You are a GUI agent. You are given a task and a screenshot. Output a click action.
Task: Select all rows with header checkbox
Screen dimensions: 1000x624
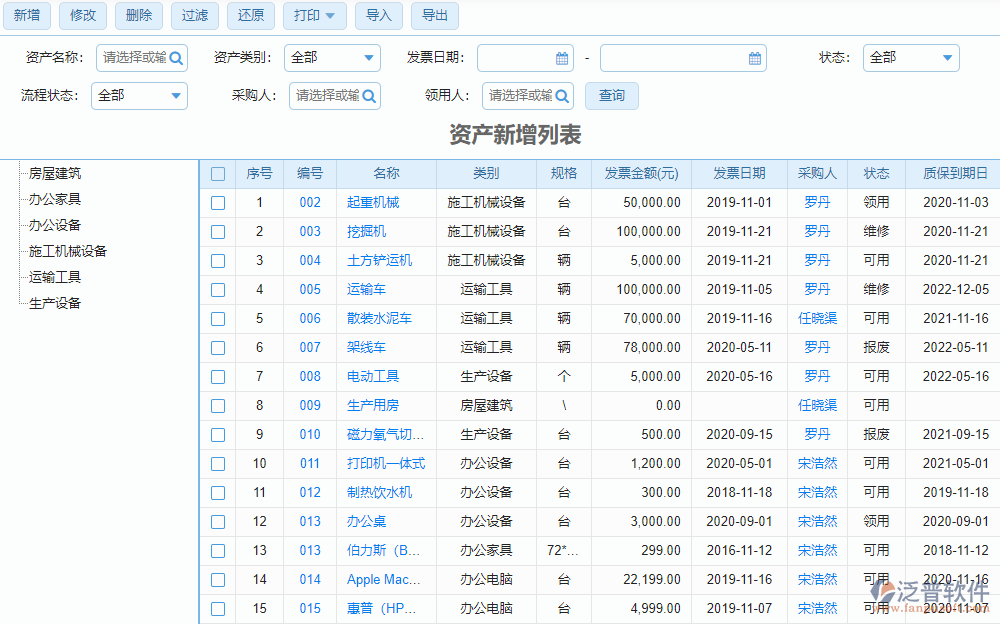pos(218,174)
